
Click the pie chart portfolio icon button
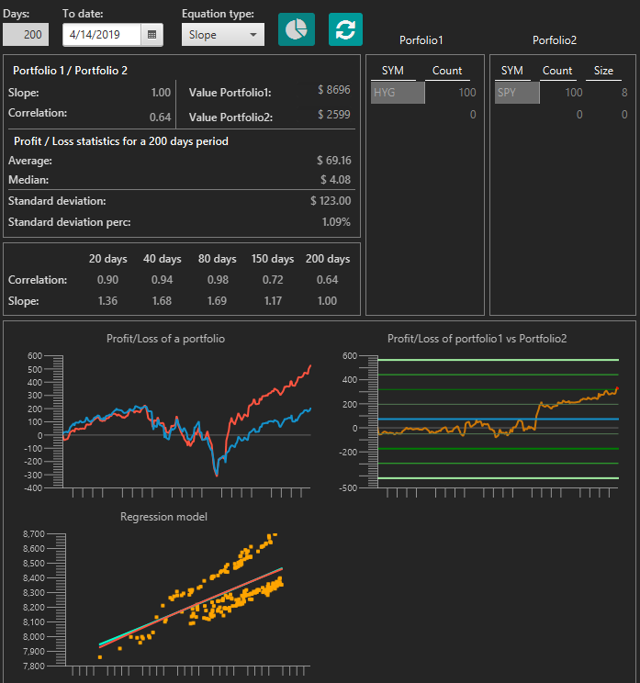(x=296, y=30)
